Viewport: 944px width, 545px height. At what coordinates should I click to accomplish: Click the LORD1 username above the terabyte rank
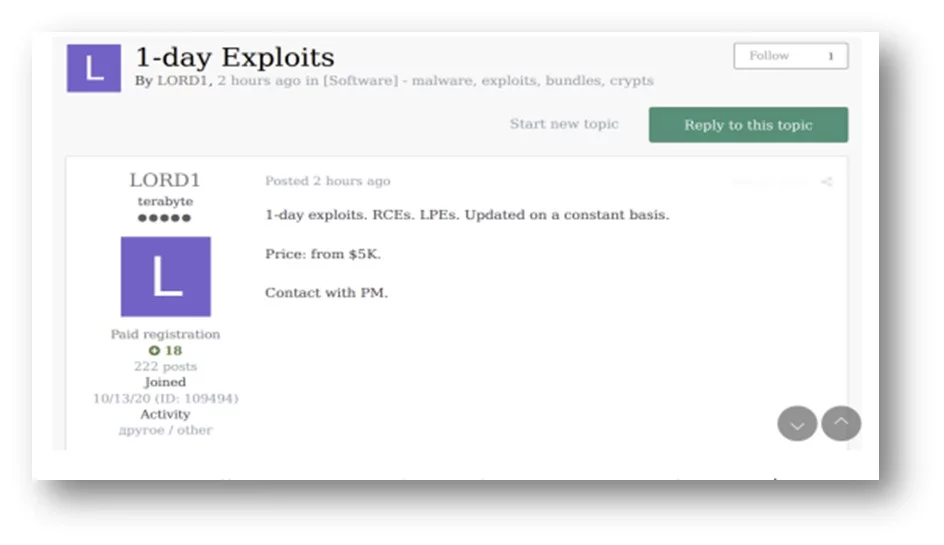[x=165, y=180]
